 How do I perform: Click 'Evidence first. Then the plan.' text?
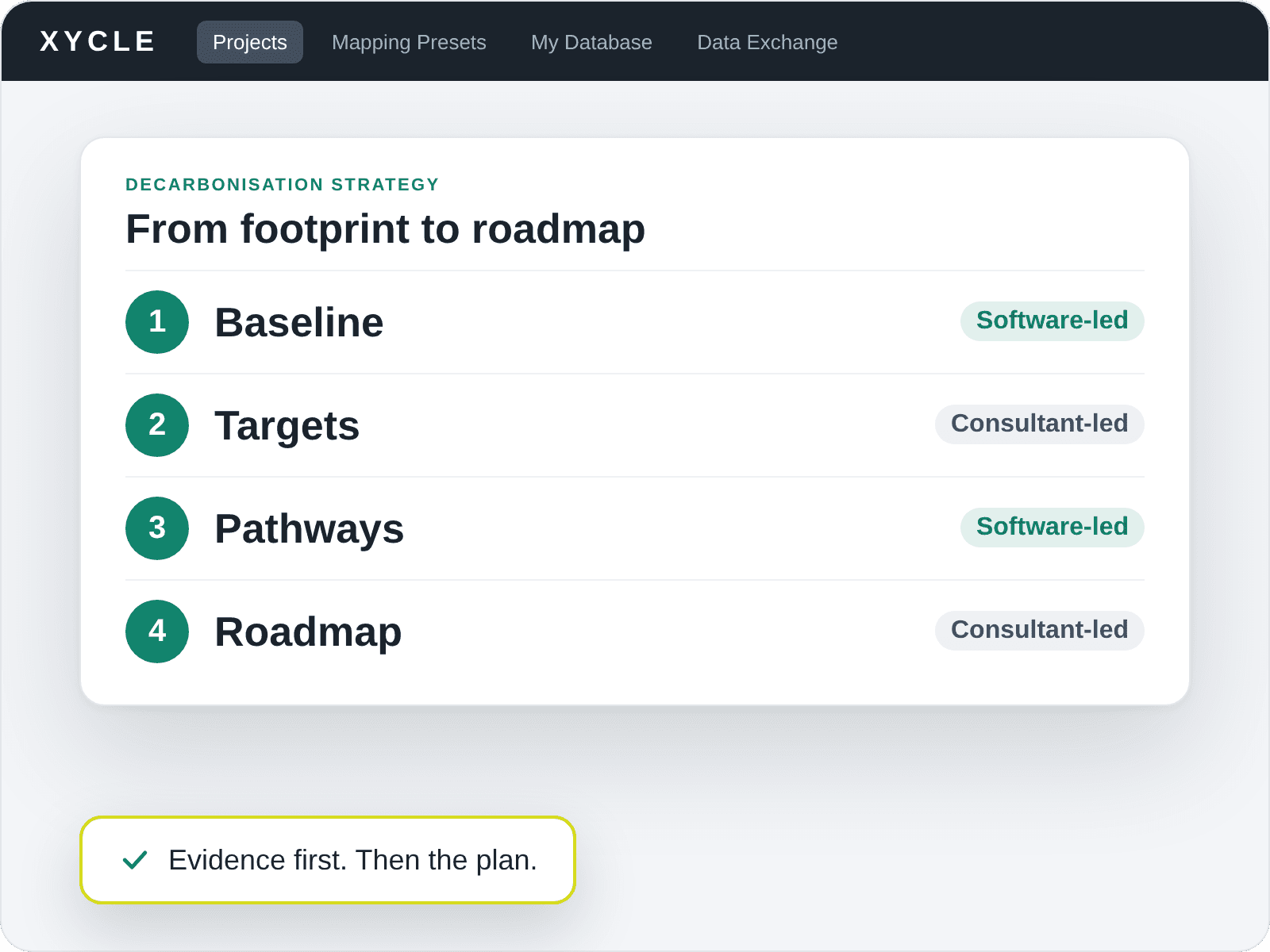tap(353, 860)
